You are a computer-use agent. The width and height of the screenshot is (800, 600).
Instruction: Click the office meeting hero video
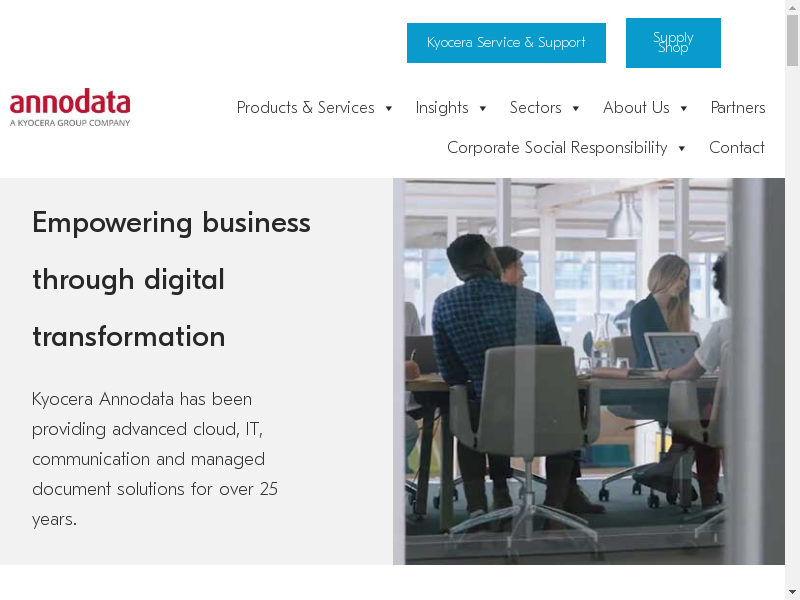click(589, 371)
